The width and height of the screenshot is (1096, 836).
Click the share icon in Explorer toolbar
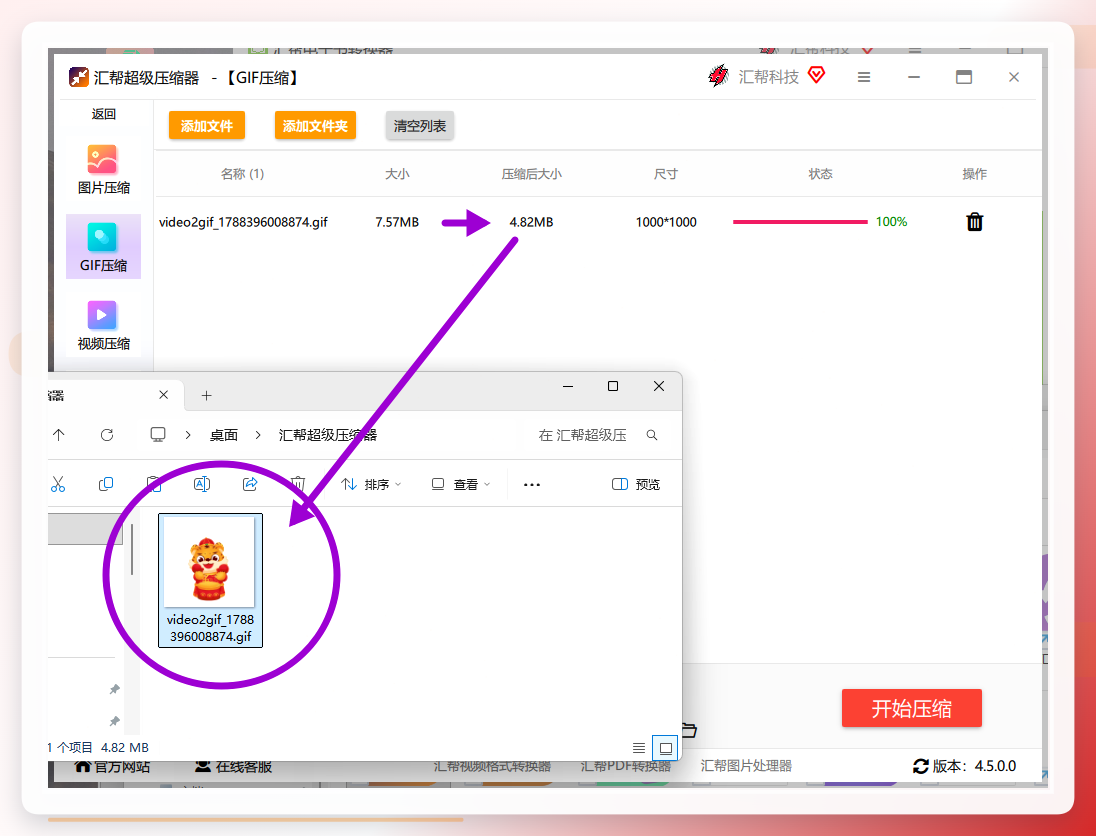tap(250, 484)
